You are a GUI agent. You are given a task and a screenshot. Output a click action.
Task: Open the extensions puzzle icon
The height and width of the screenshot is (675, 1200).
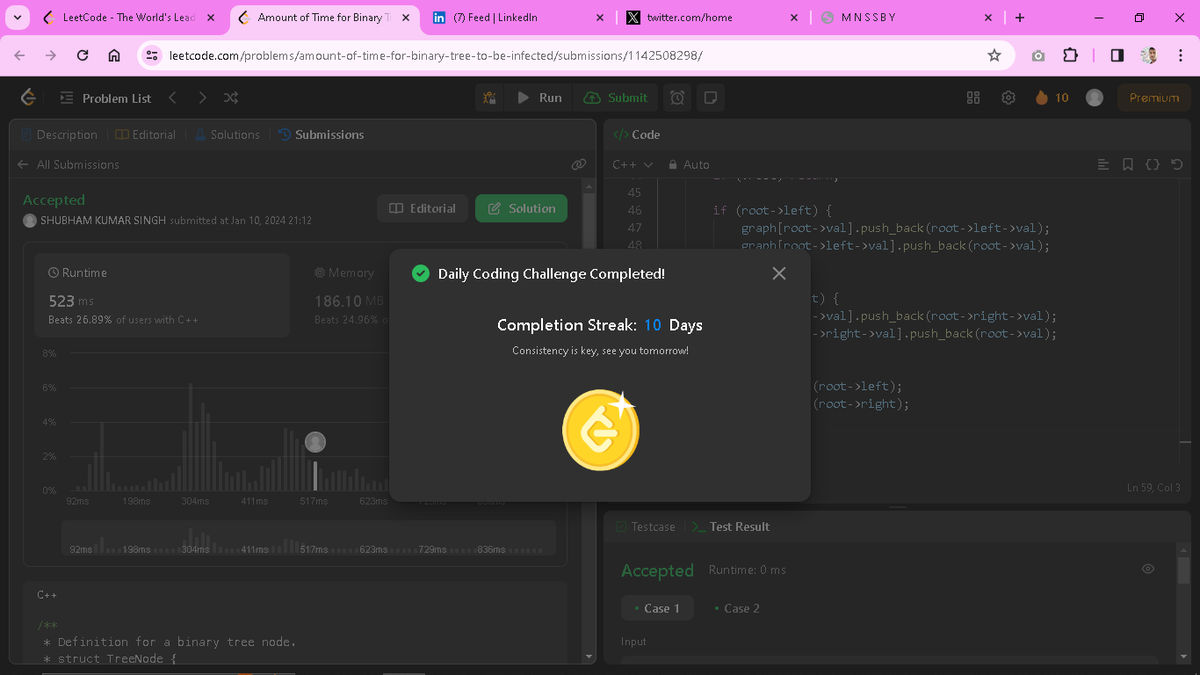pyautogui.click(x=1069, y=56)
